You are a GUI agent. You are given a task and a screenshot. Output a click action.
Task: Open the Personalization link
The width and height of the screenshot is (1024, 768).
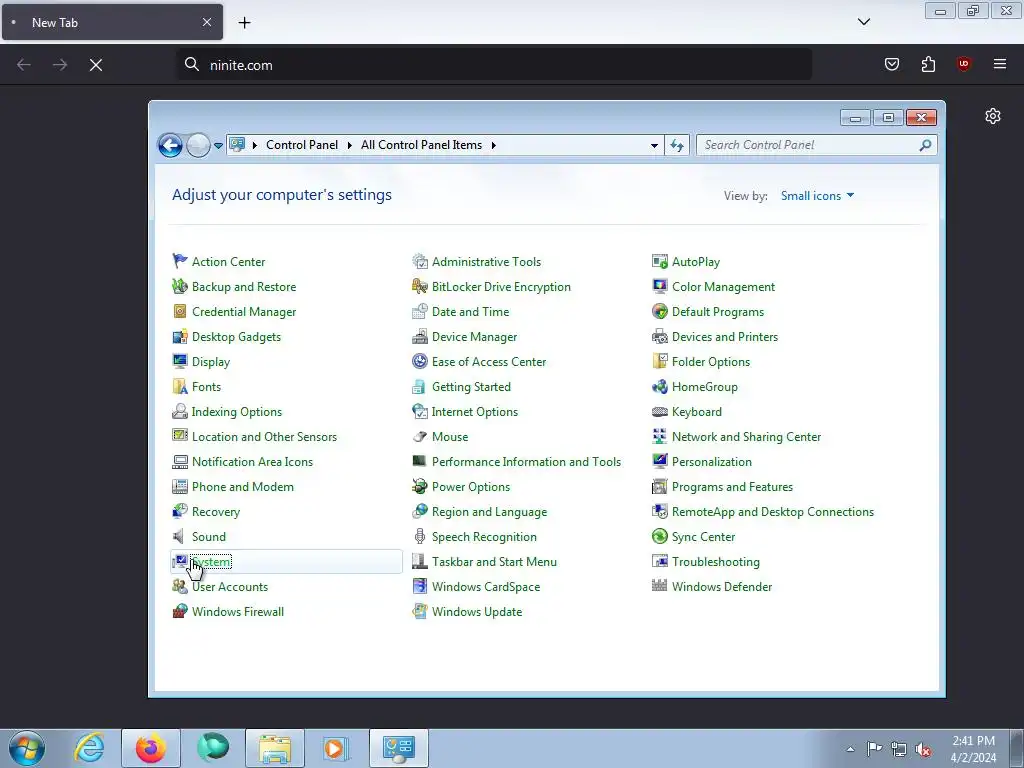coord(711,462)
